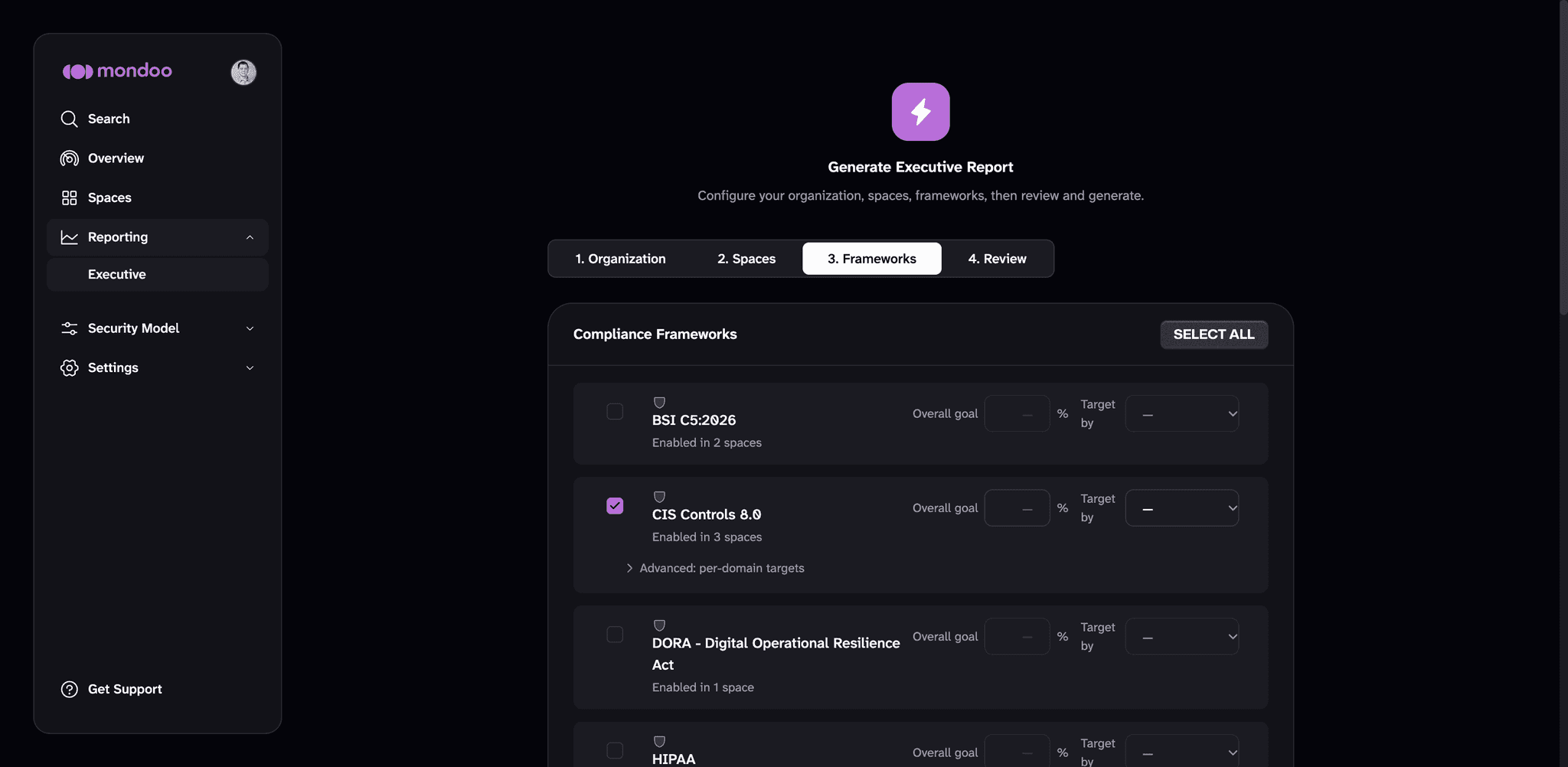This screenshot has height=767, width=1568.
Task: Open Search in the sidebar
Action: (158, 119)
